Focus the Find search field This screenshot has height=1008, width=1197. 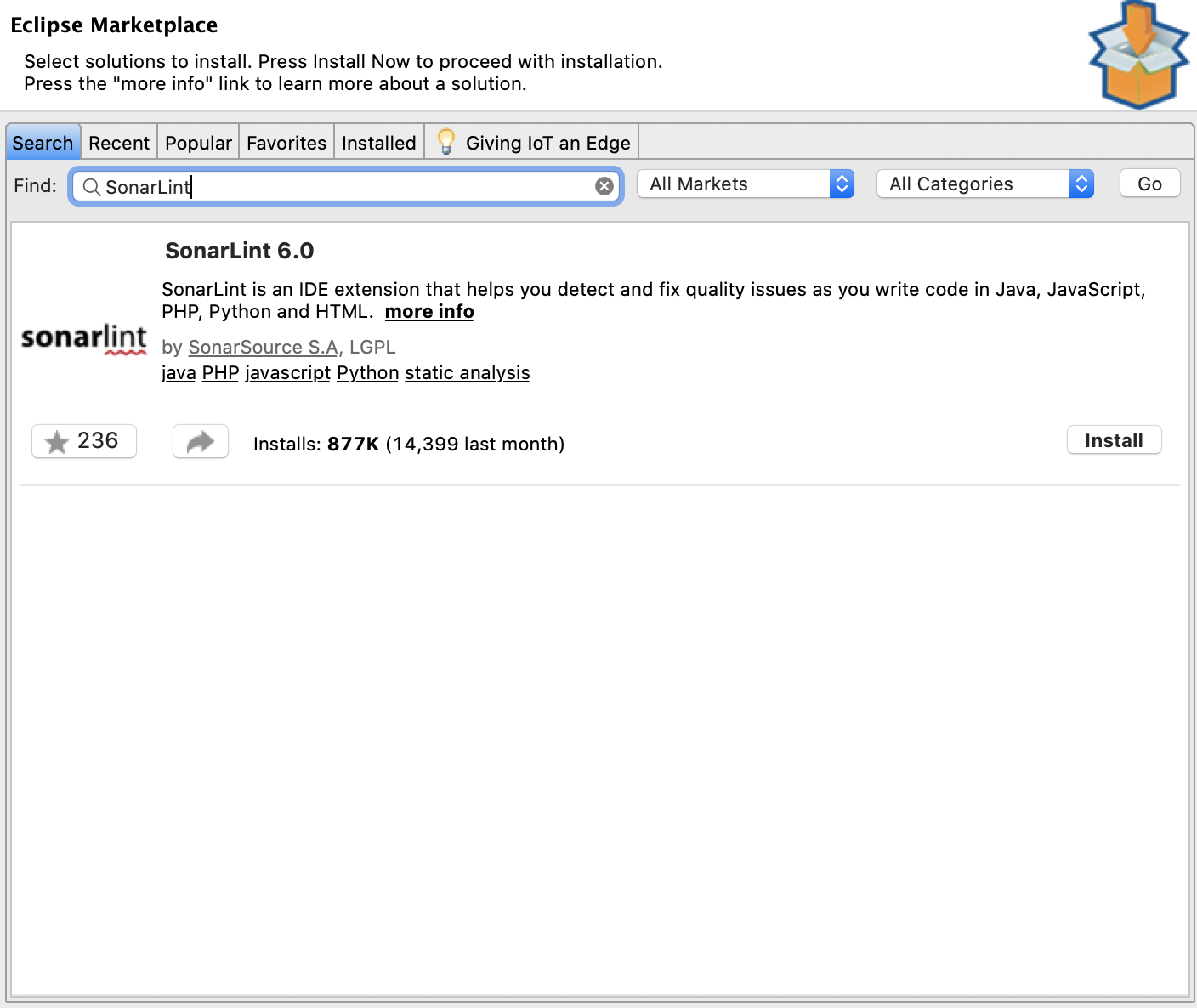346,186
